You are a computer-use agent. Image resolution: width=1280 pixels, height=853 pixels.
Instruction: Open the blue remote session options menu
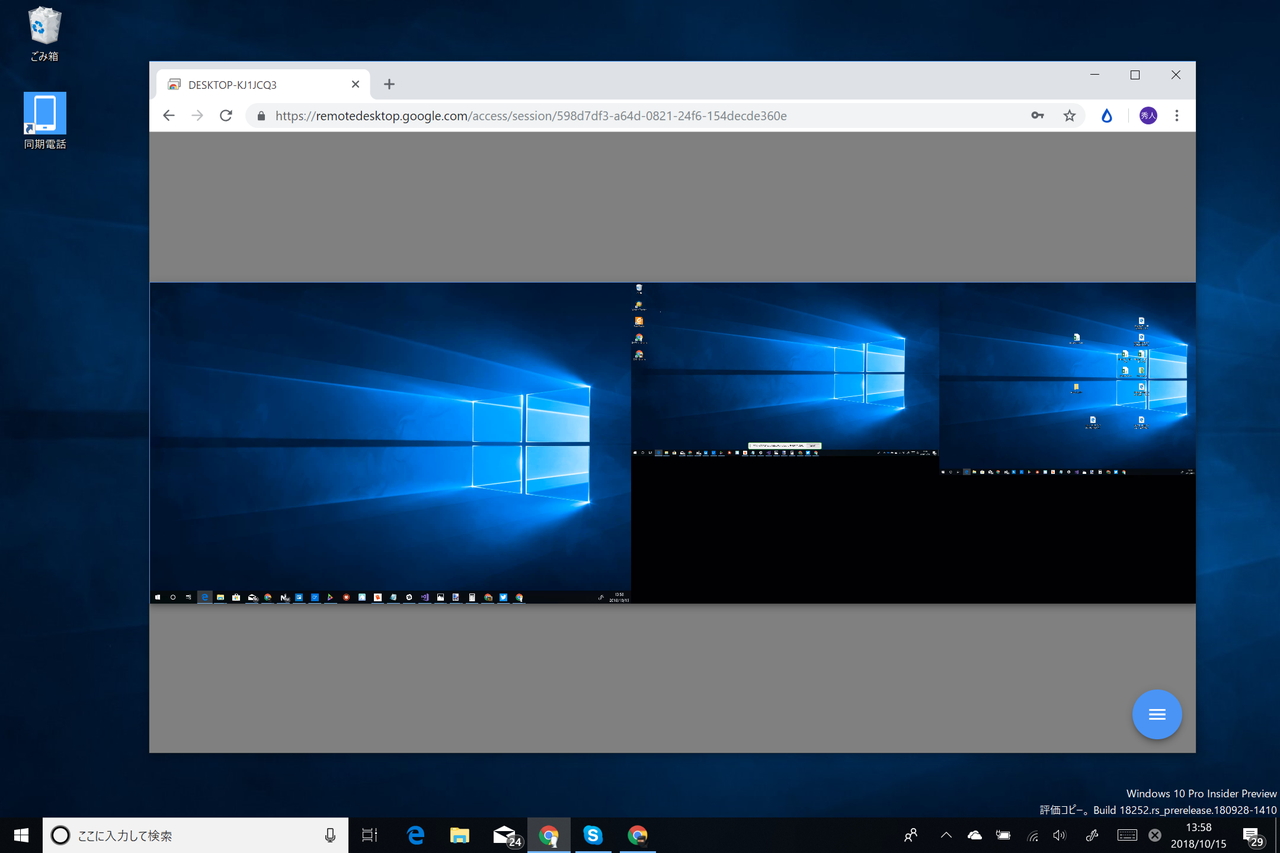point(1156,714)
